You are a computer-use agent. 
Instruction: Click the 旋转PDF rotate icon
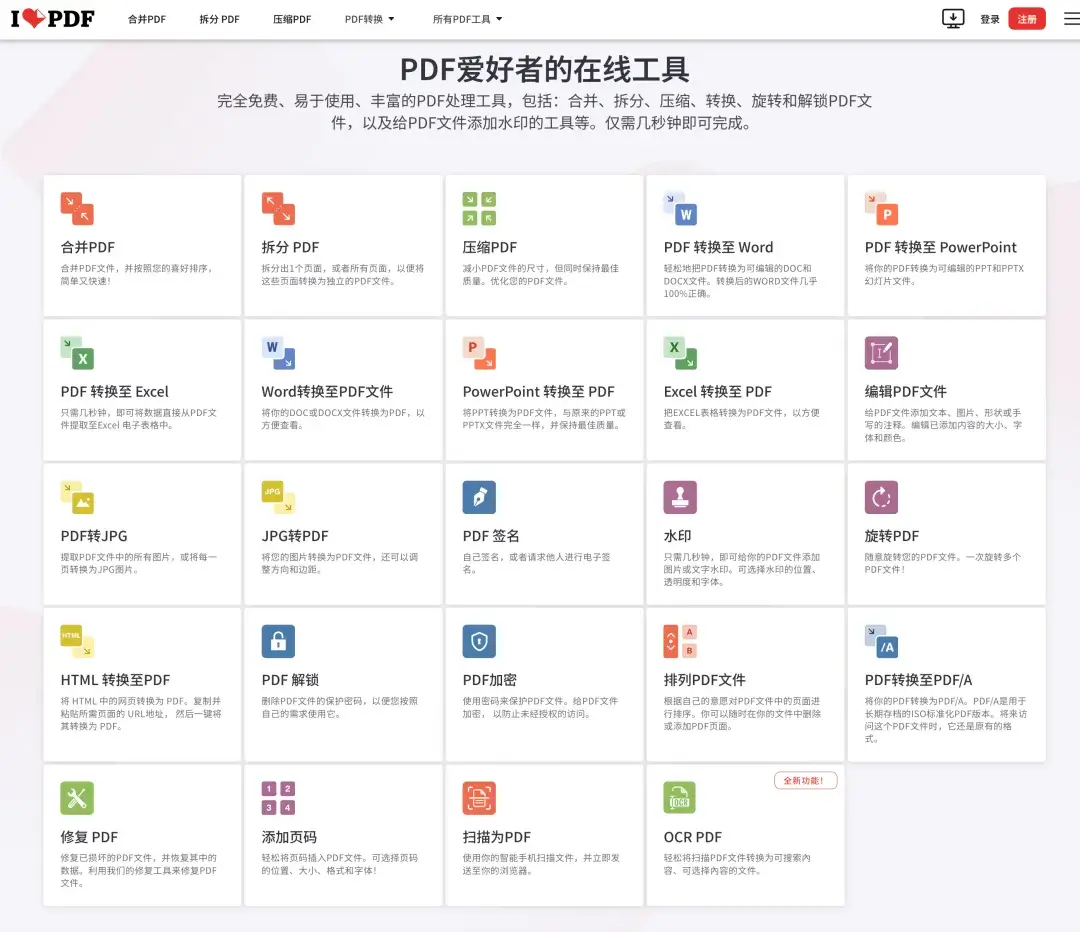[x=882, y=497]
